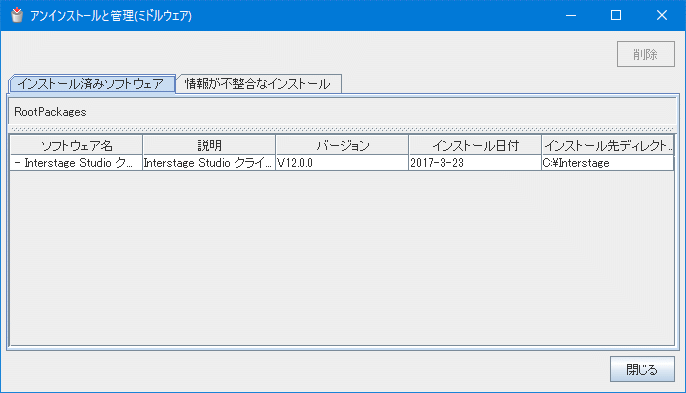
Task: Maximize the uninstall window
Action: coord(616,15)
